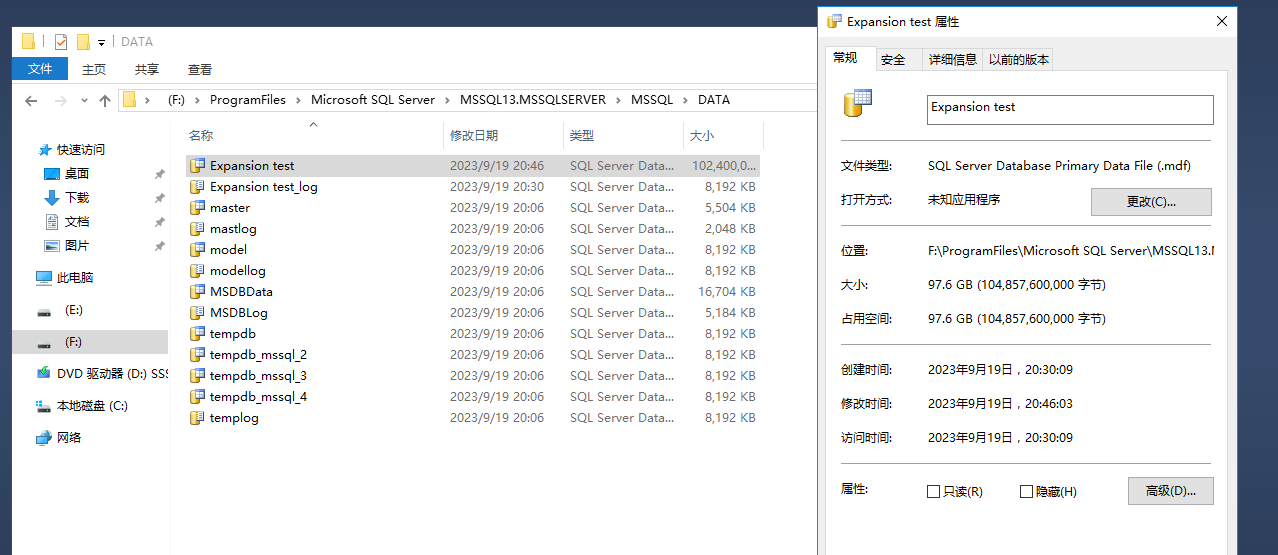Click the DATA segment in the address bar
This screenshot has height=555, width=1278.
[714, 100]
